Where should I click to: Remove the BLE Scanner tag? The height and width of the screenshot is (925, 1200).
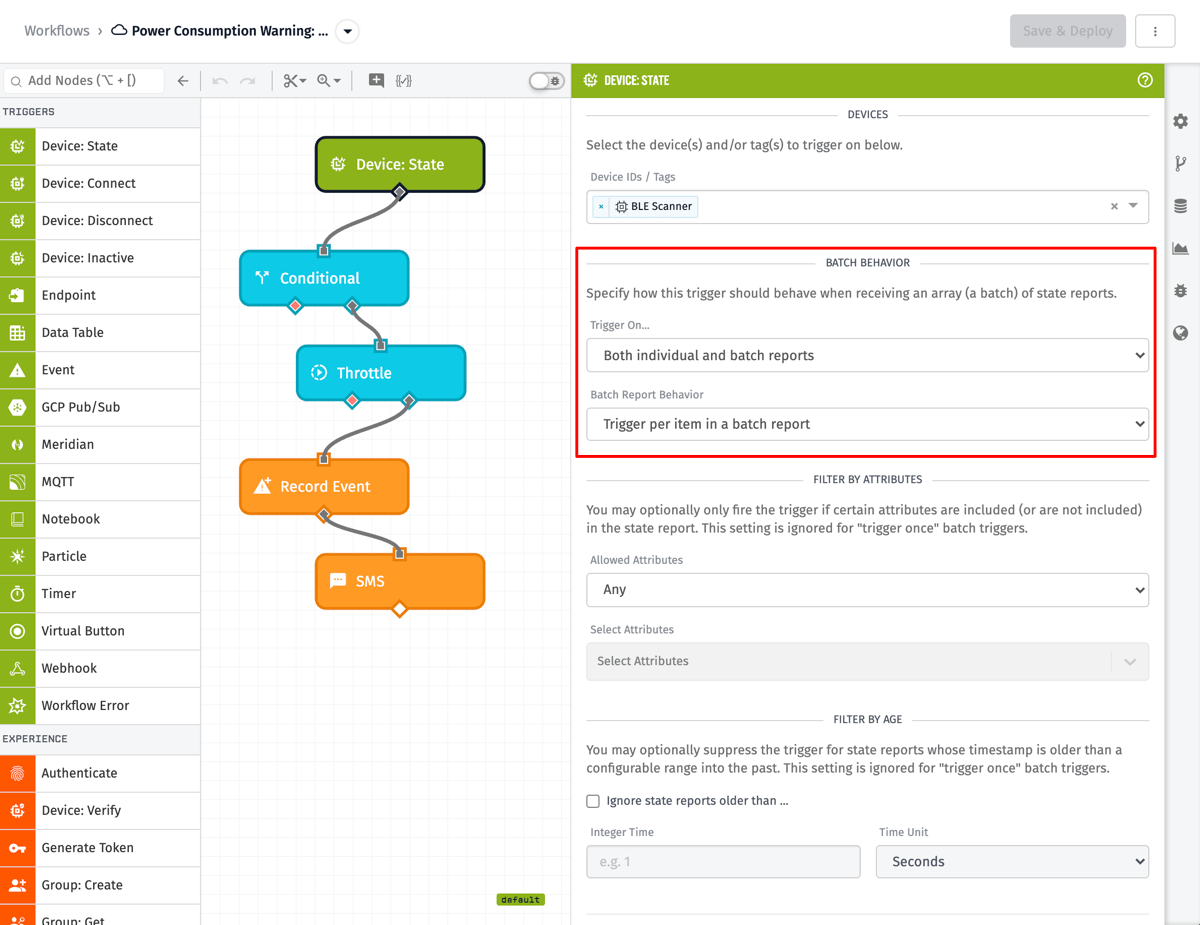601,207
